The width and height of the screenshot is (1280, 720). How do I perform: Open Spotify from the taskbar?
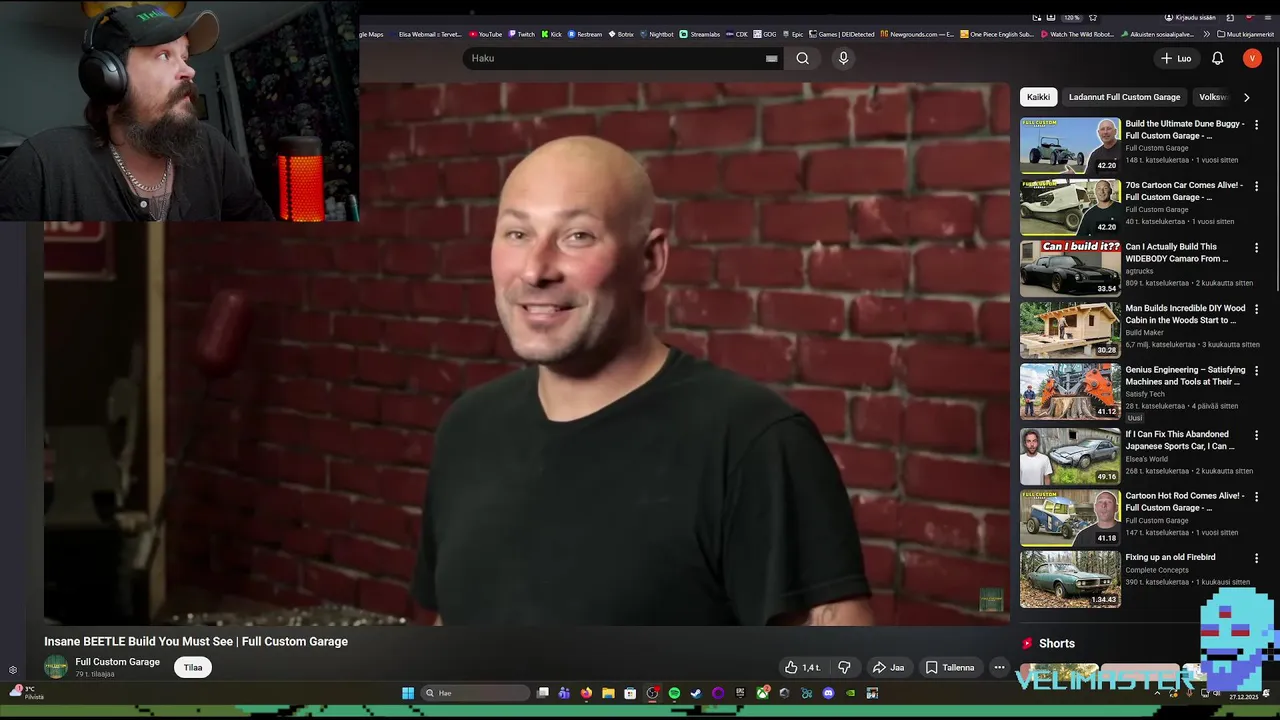(674, 693)
